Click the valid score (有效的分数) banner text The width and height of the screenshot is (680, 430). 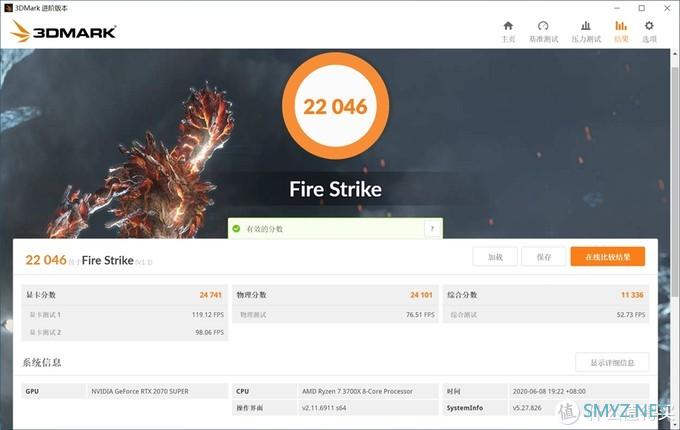click(x=265, y=229)
